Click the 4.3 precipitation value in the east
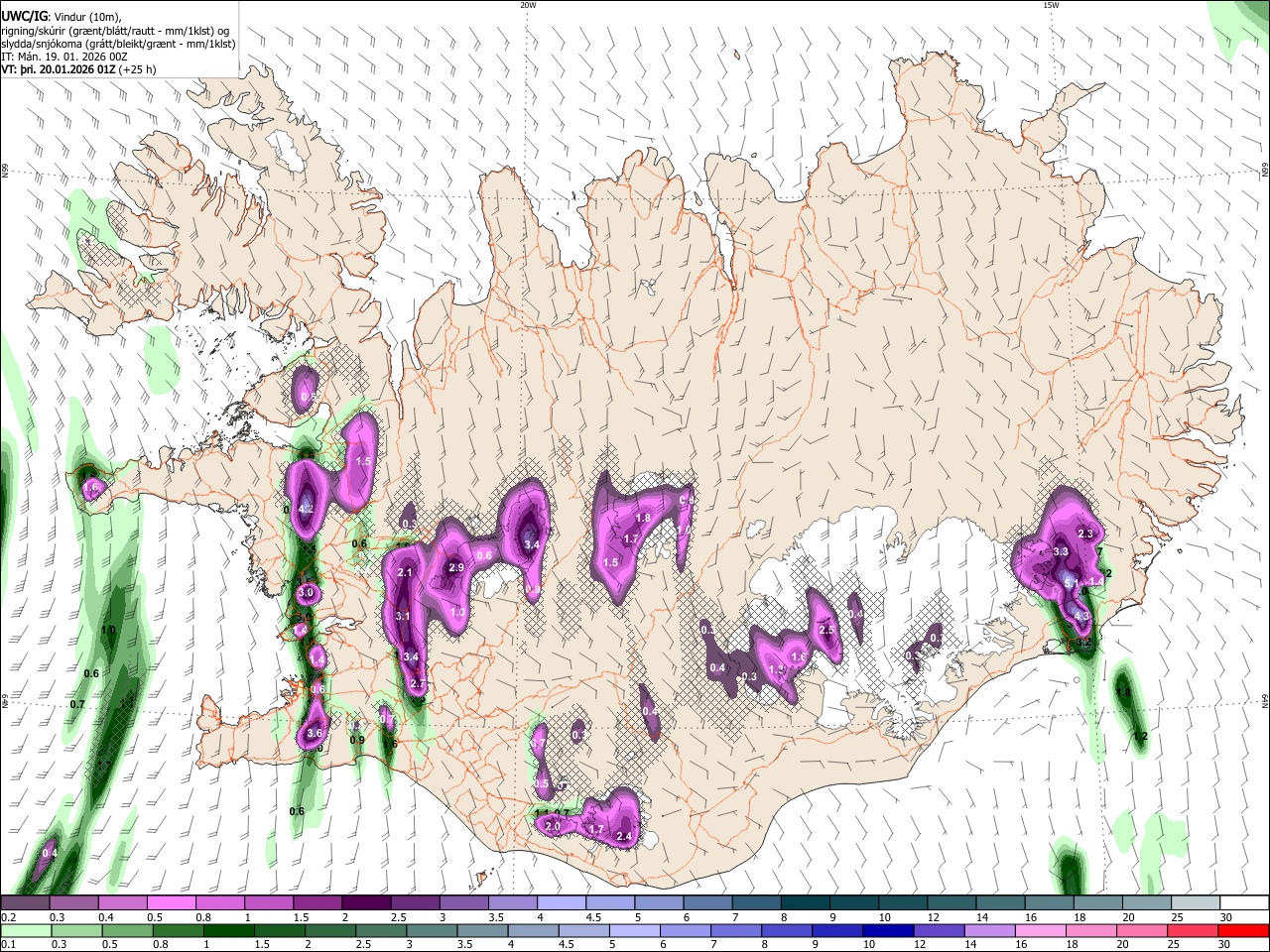Image resolution: width=1270 pixels, height=952 pixels. coord(1081,616)
